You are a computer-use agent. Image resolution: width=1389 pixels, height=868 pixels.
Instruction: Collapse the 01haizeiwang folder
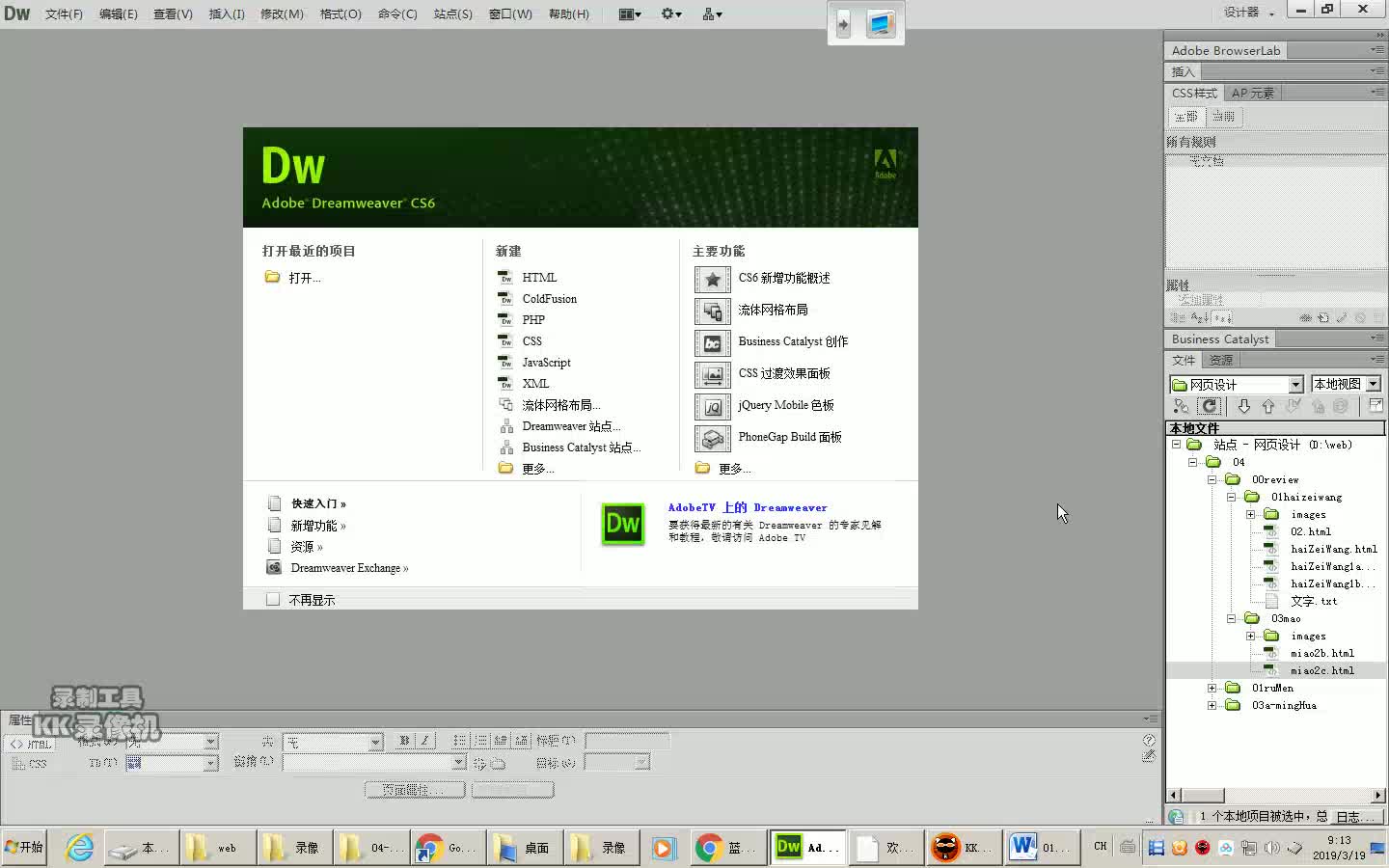coord(1231,497)
